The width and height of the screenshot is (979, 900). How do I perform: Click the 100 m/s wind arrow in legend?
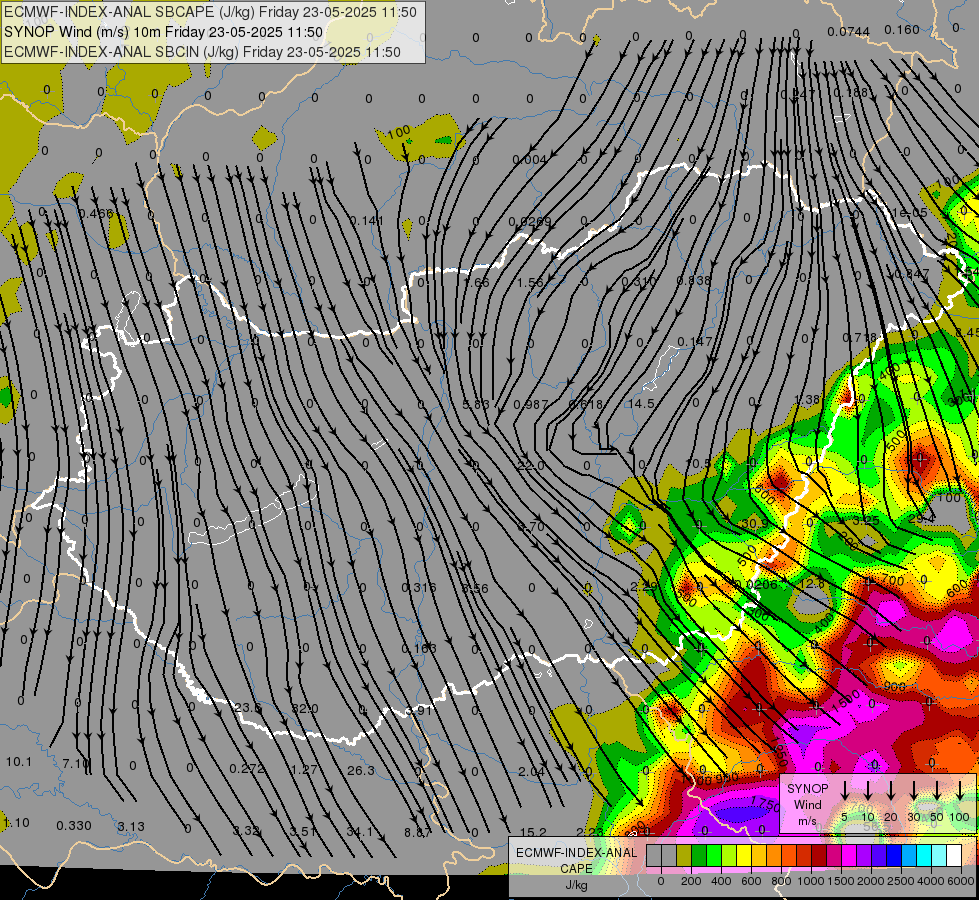(960, 791)
